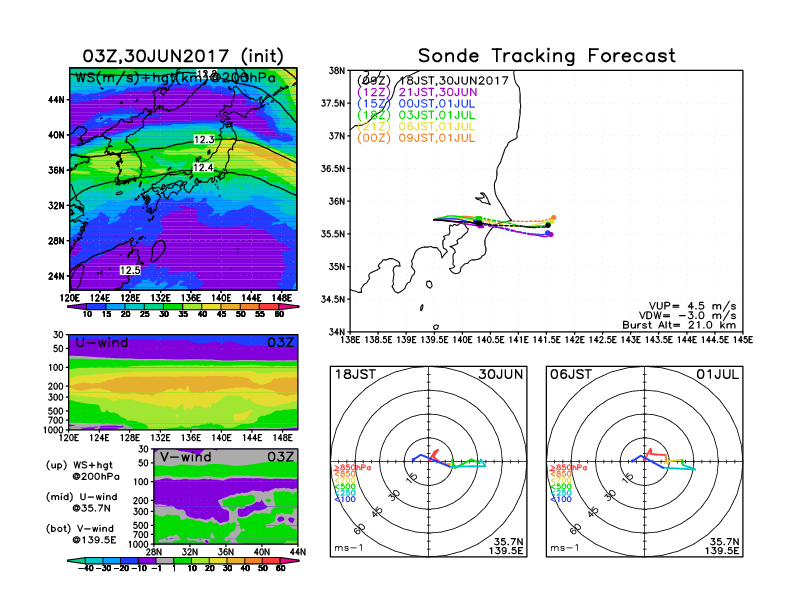The height and width of the screenshot is (612, 792).
Task: Click the "03Z" label in the V-wind panel
Action: coord(280,457)
